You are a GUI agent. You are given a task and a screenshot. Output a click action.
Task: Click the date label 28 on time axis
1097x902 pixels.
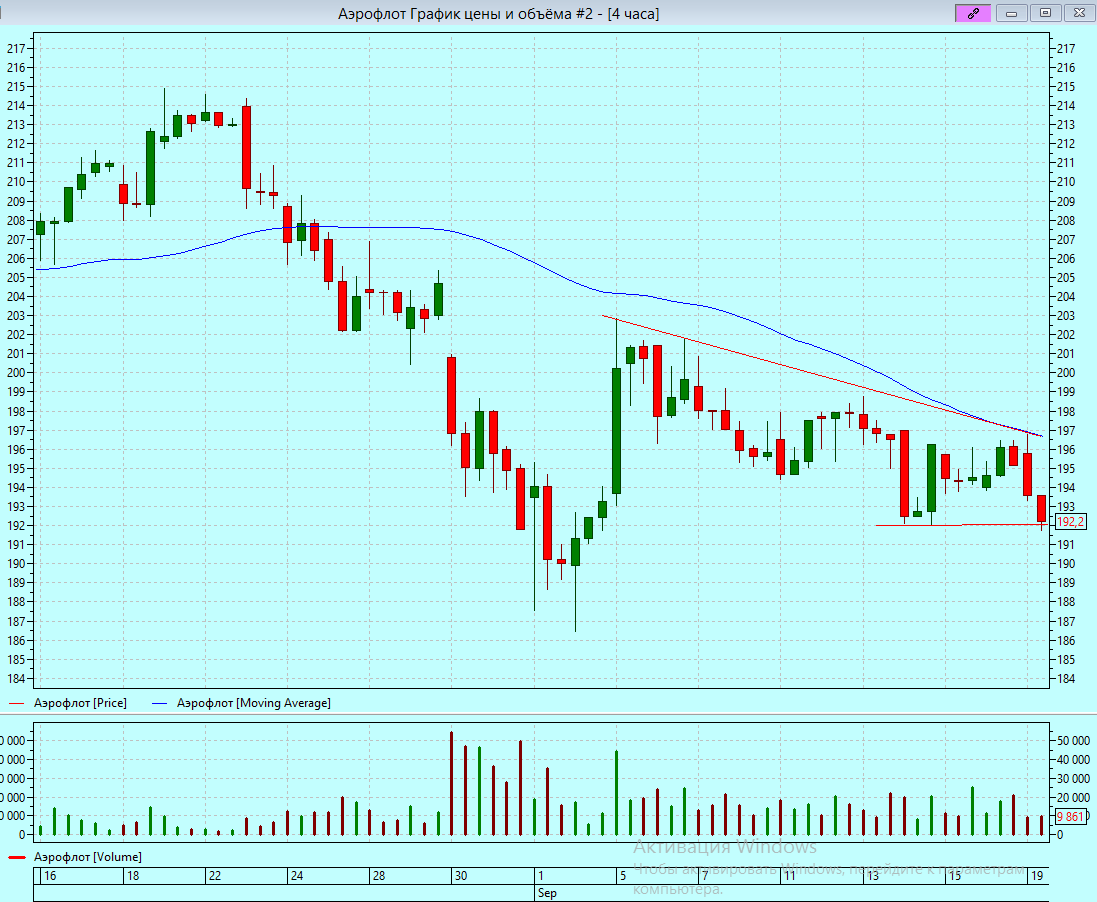[x=378, y=875]
